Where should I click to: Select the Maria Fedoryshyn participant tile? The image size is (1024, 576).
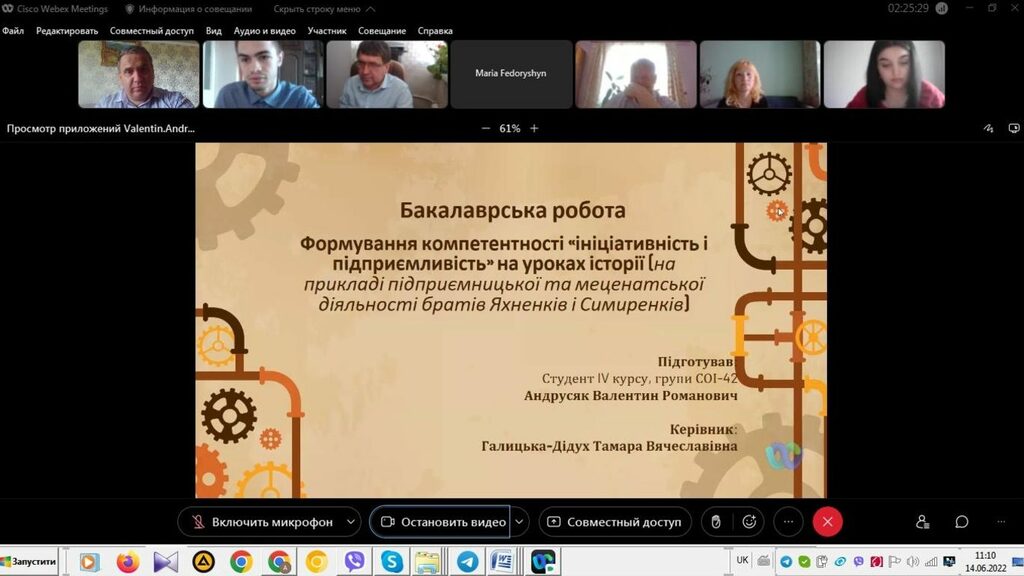pyautogui.click(x=511, y=74)
